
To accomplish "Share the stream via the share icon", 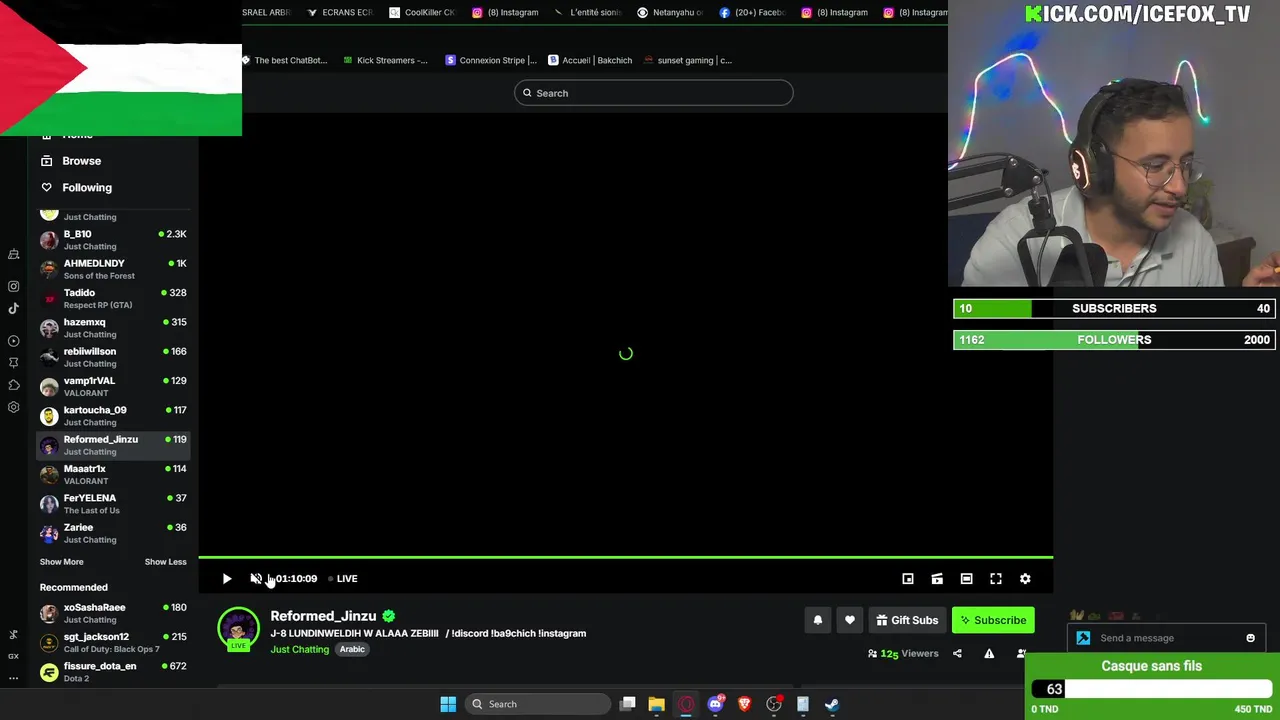I will pyautogui.click(x=957, y=654).
